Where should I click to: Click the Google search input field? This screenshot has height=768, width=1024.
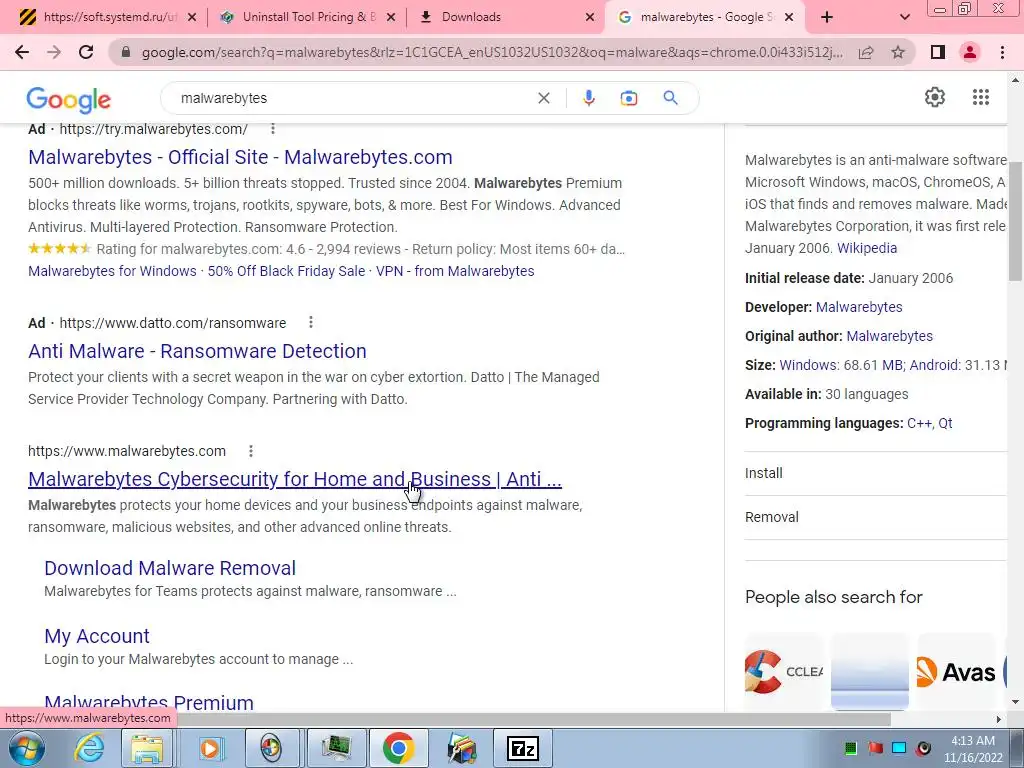click(353, 98)
